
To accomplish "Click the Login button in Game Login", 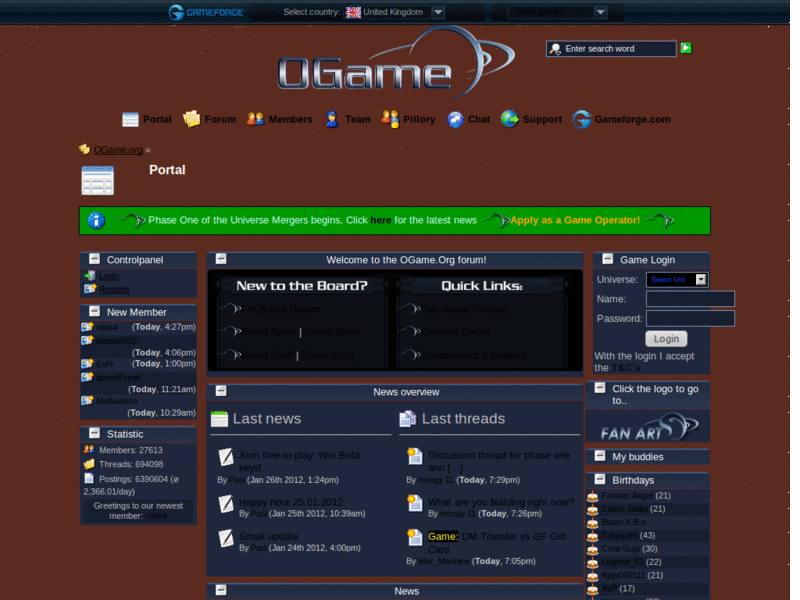I will coord(666,339).
